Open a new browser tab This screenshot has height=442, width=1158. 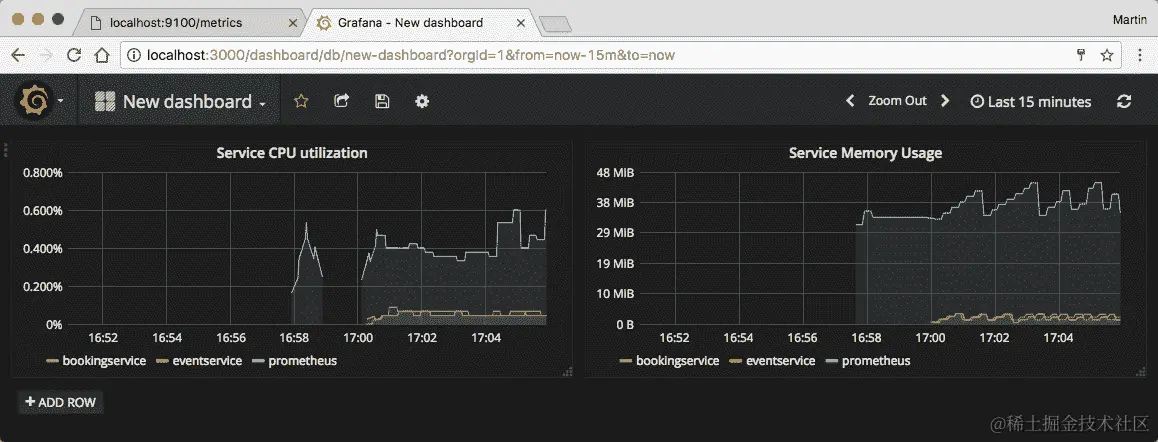pos(555,25)
